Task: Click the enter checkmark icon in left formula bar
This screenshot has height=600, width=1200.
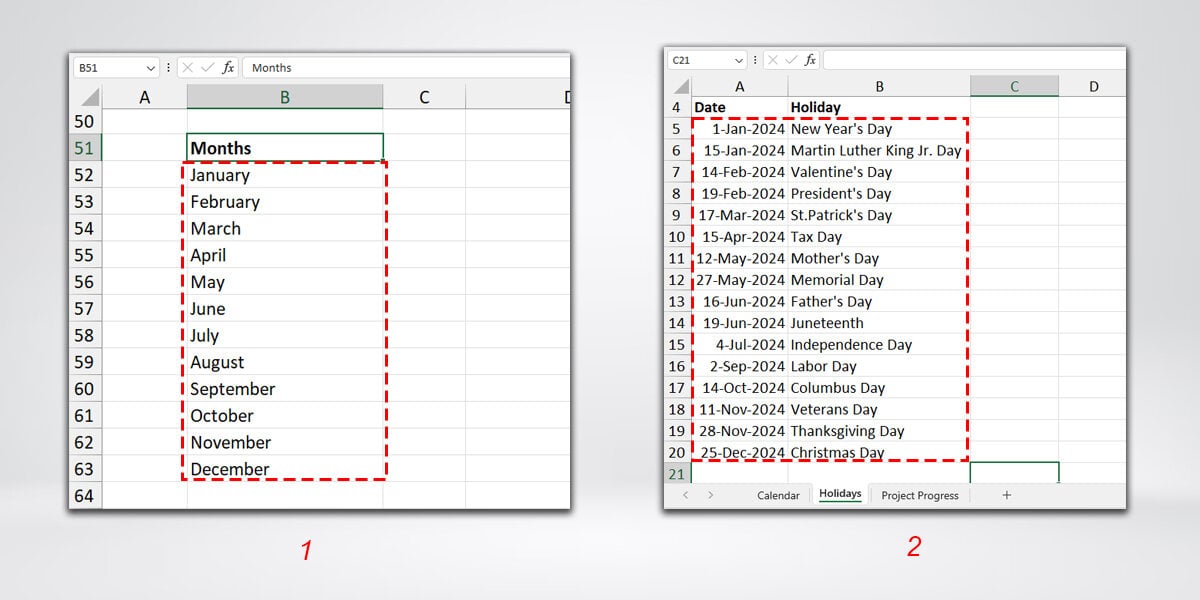Action: tap(207, 68)
